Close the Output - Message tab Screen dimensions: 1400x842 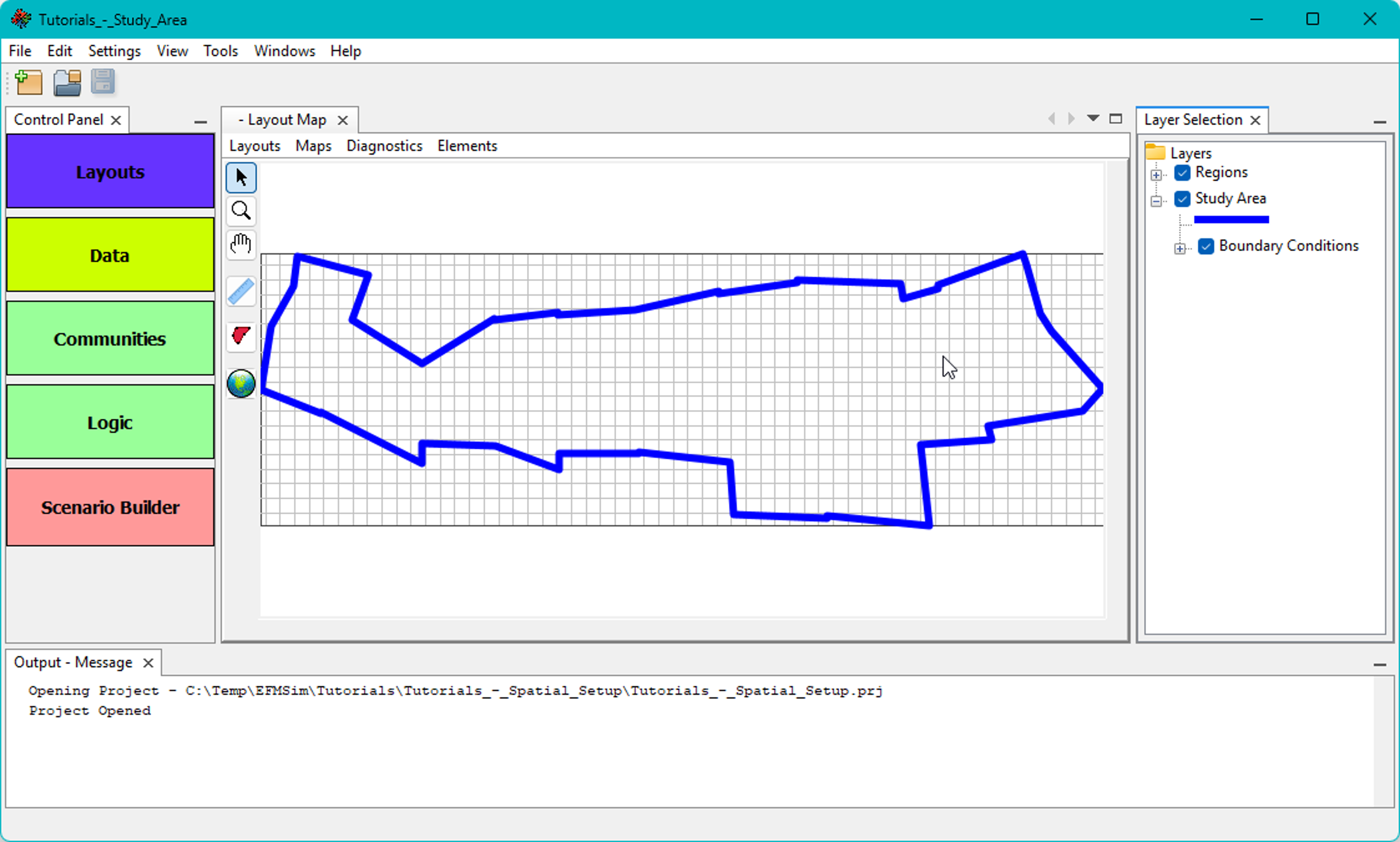coord(148,663)
